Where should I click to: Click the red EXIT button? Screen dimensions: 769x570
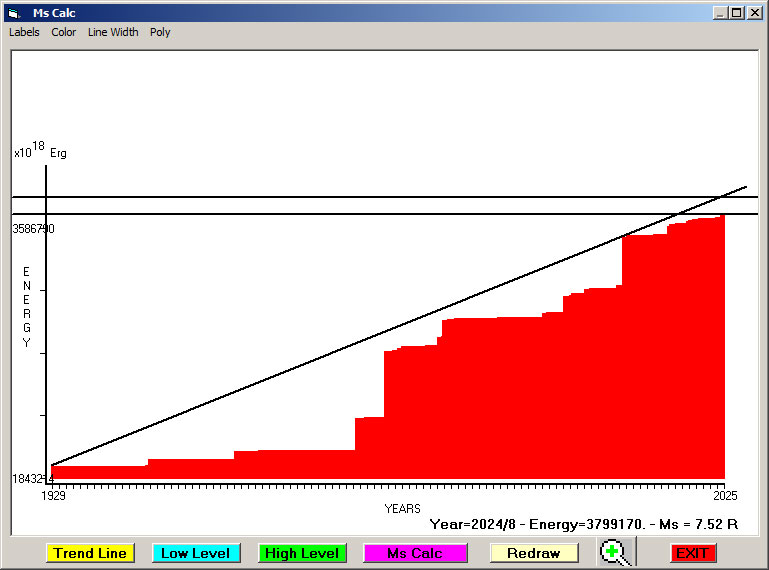tap(692, 553)
